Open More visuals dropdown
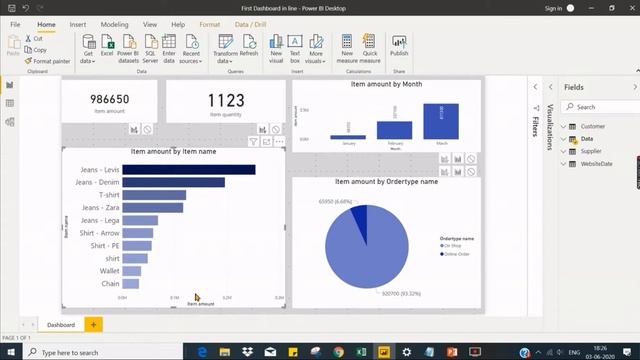The height and width of the screenshot is (360, 640). [x=316, y=49]
